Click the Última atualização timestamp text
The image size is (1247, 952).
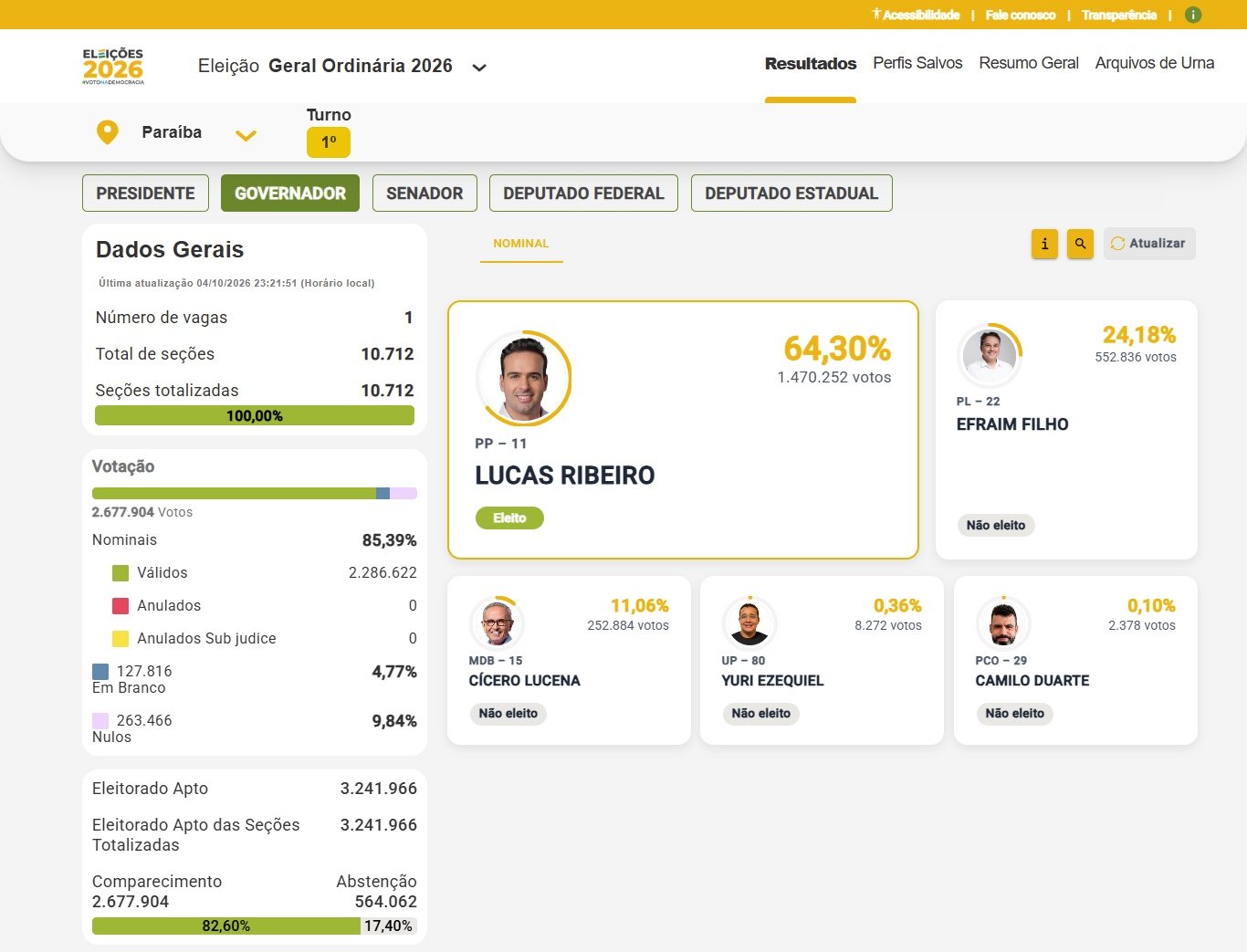[236, 283]
